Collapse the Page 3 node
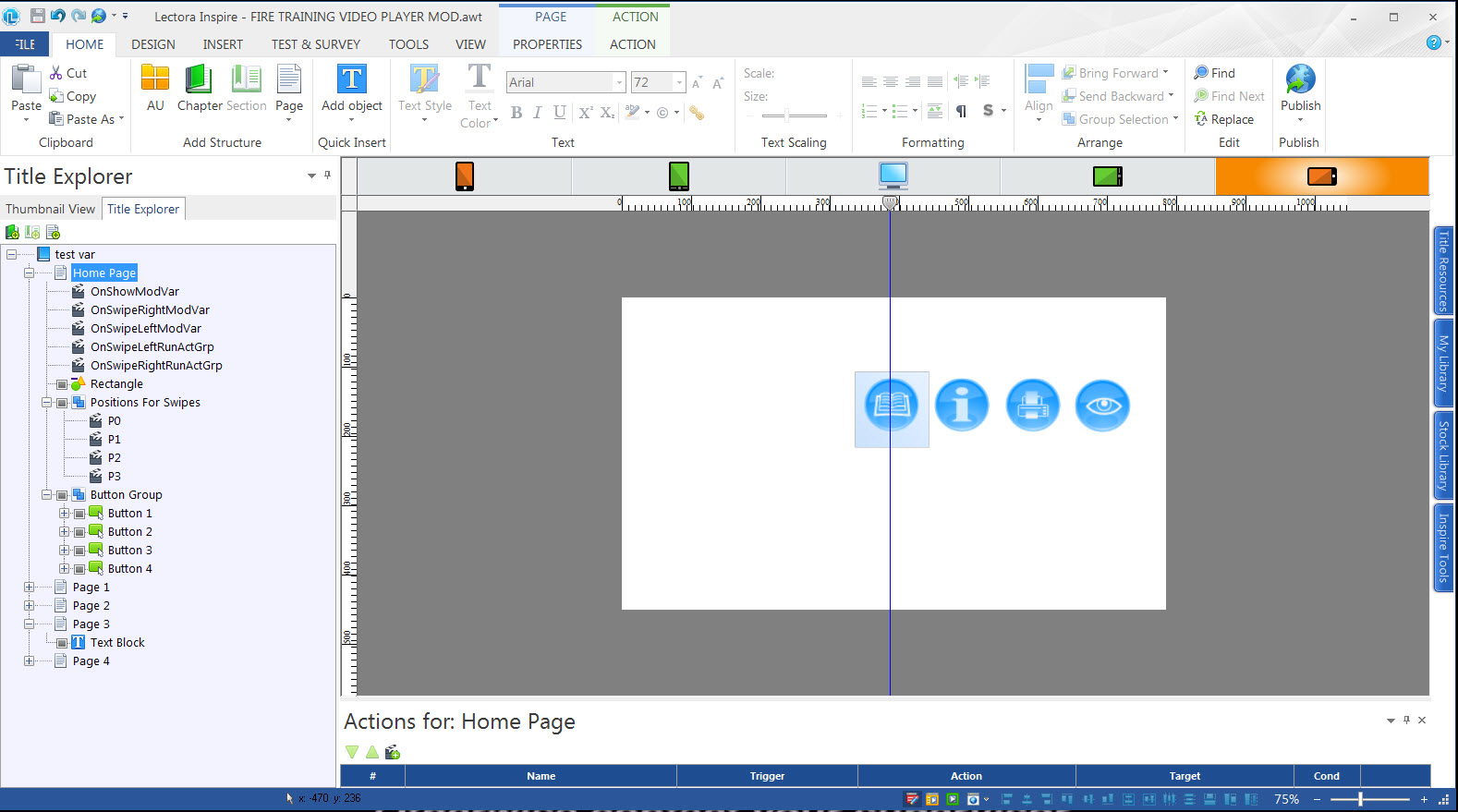 [29, 624]
